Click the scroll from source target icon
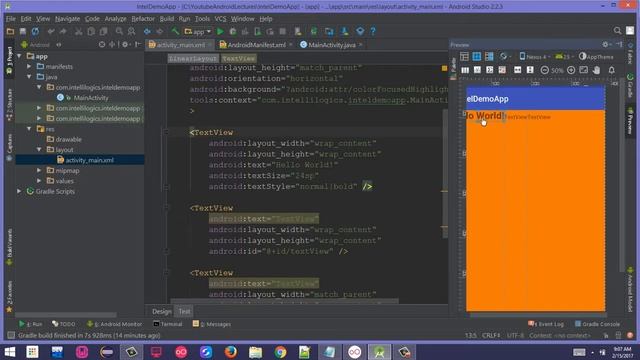This screenshot has width=640, height=360. [x=102, y=44]
